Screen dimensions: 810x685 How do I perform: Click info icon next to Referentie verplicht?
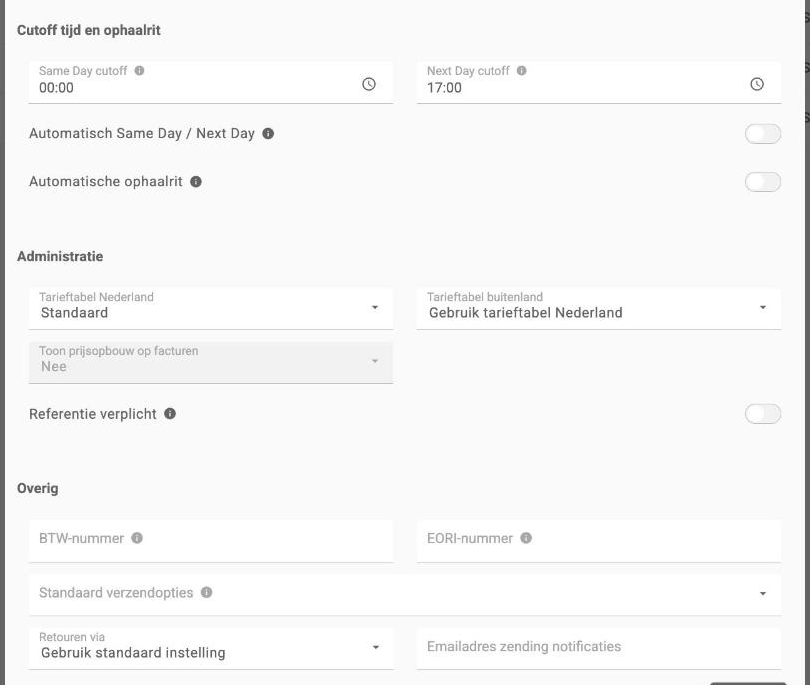click(170, 414)
